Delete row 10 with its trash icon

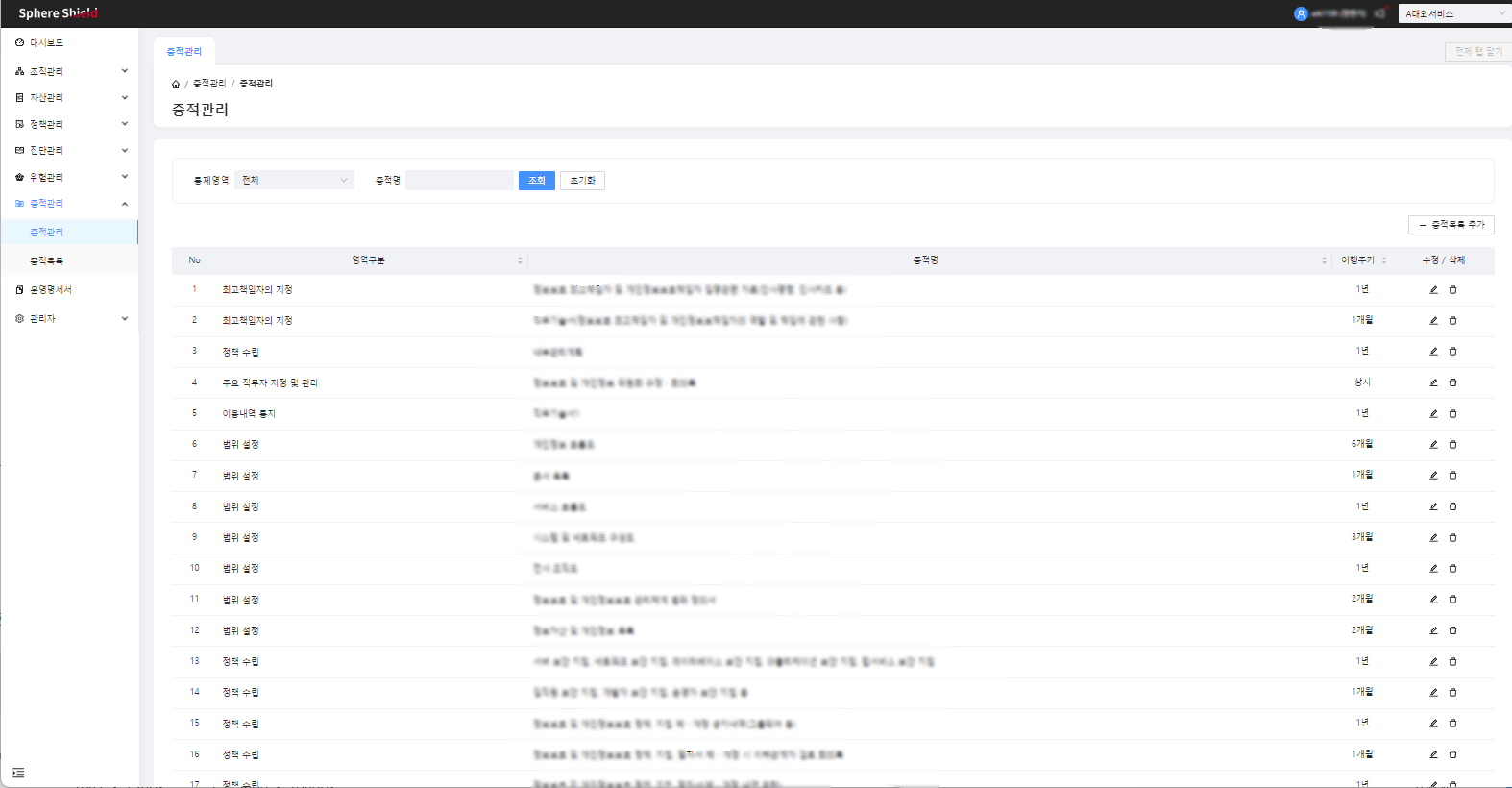click(1452, 569)
